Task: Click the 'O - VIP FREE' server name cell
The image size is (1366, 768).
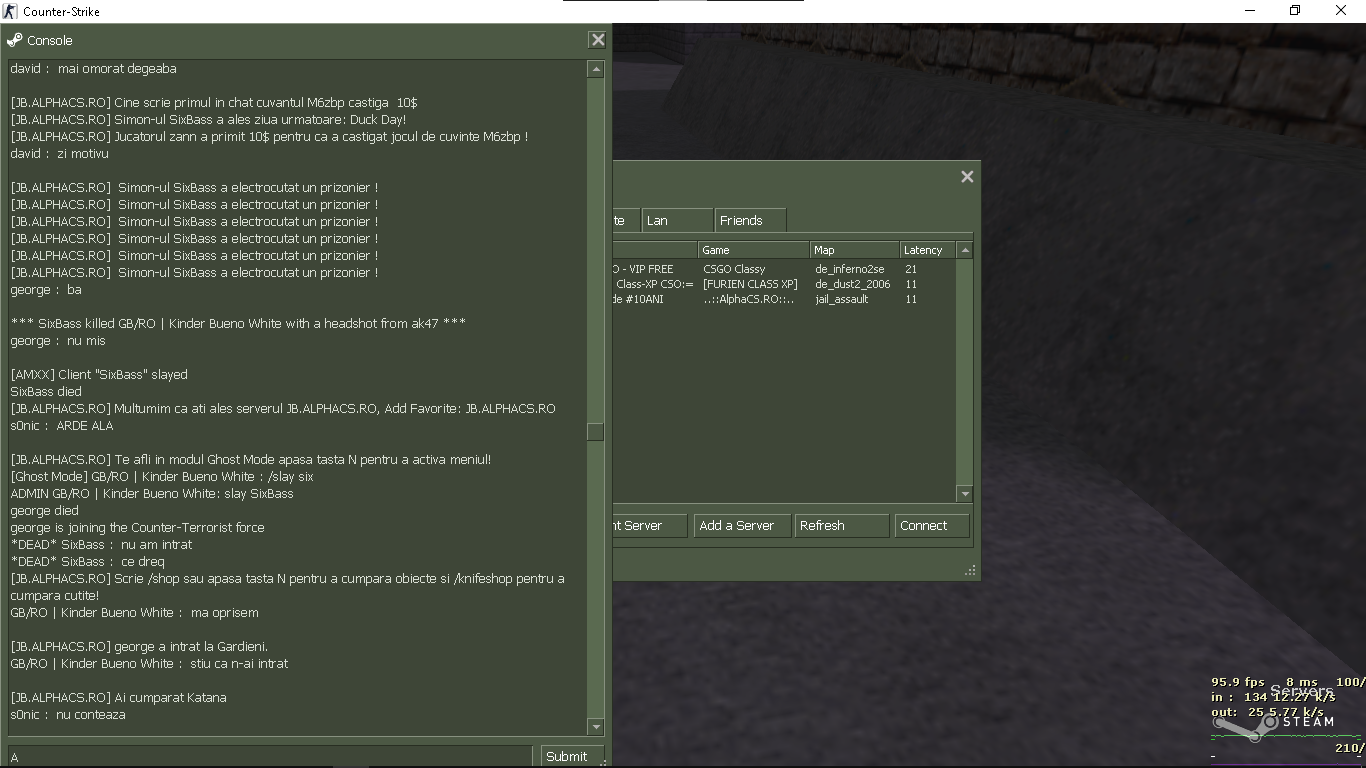Action: coord(644,269)
